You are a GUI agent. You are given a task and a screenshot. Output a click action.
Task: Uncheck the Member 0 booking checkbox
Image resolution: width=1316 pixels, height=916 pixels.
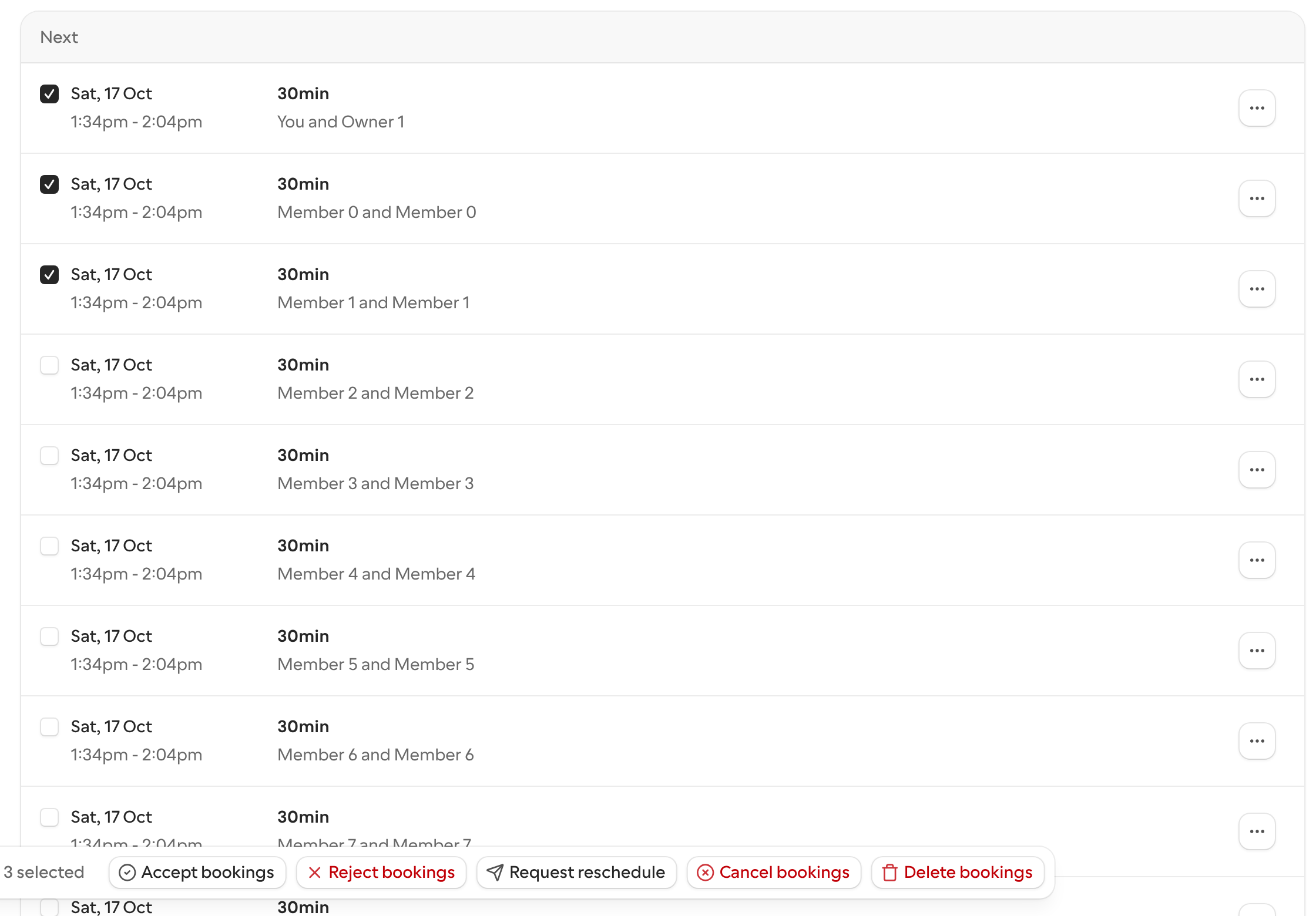point(49,184)
